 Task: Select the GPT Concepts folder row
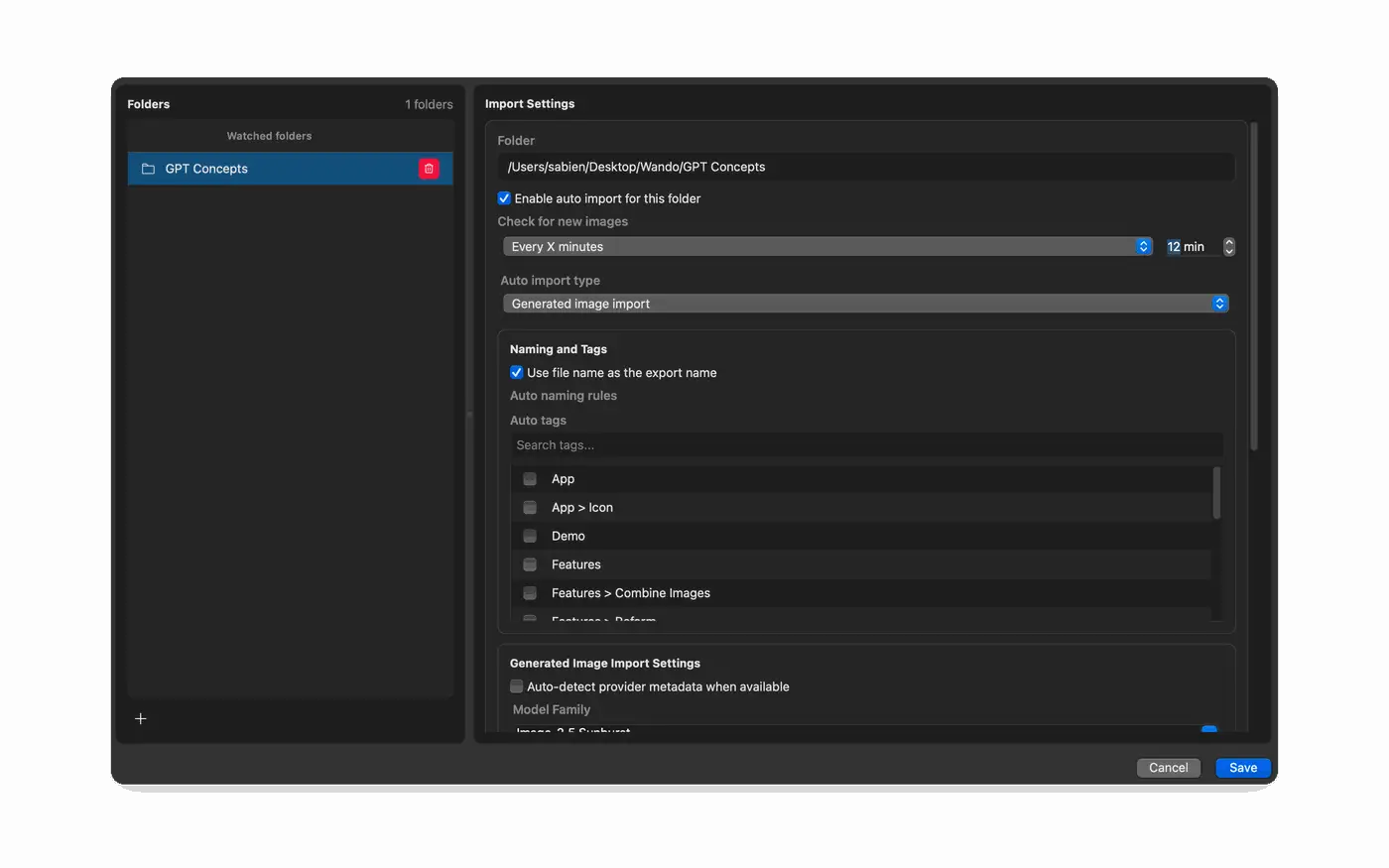coord(290,169)
